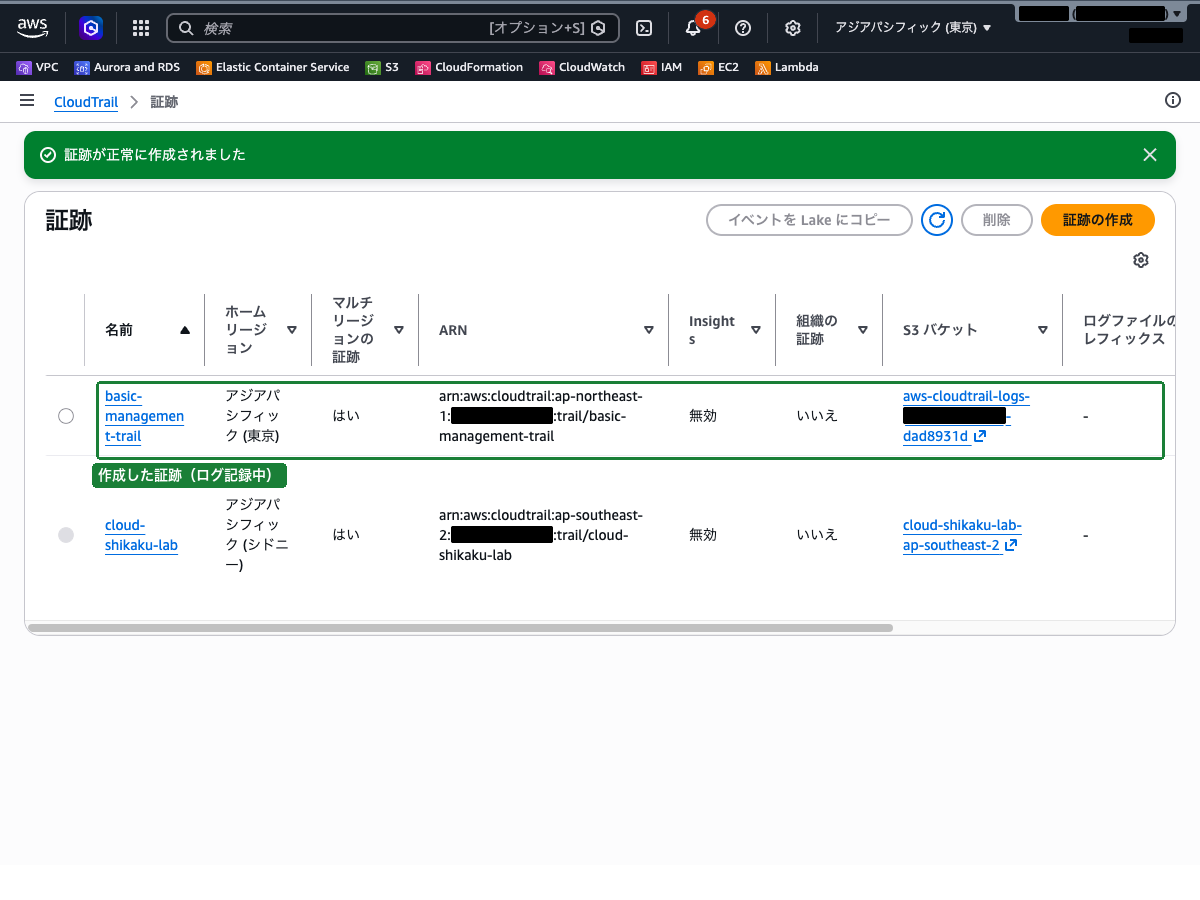Screen dimensions: 1200x900
Task: Click はい multi-region cell for basic-management-trail
Action: coord(346,416)
